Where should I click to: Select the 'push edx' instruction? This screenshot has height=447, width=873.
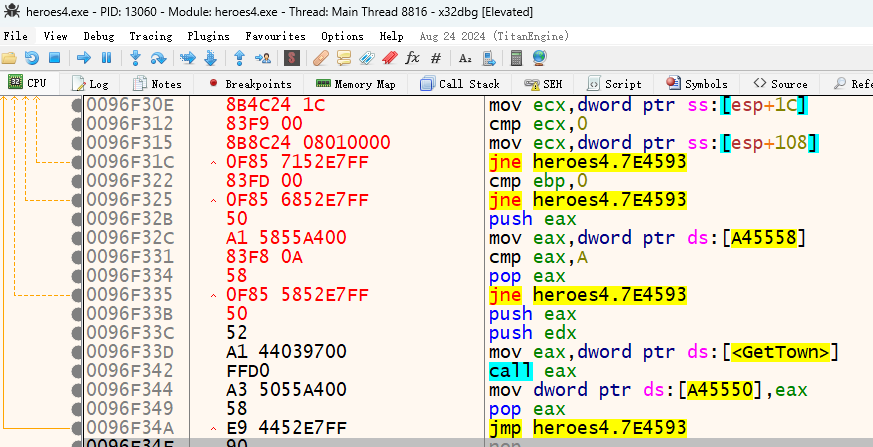[x=533, y=332]
